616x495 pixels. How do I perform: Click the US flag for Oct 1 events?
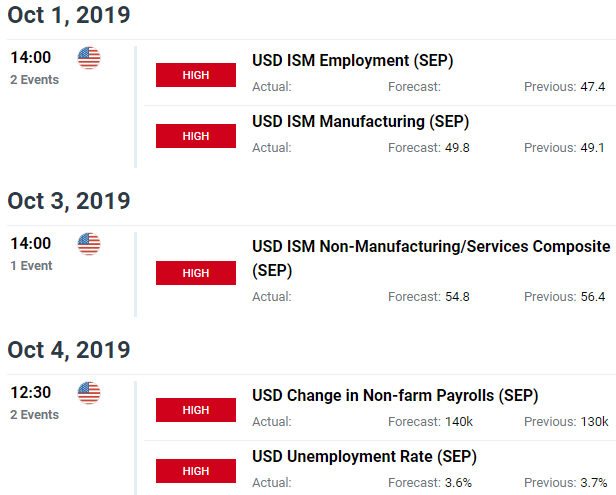pyautogui.click(x=89, y=58)
